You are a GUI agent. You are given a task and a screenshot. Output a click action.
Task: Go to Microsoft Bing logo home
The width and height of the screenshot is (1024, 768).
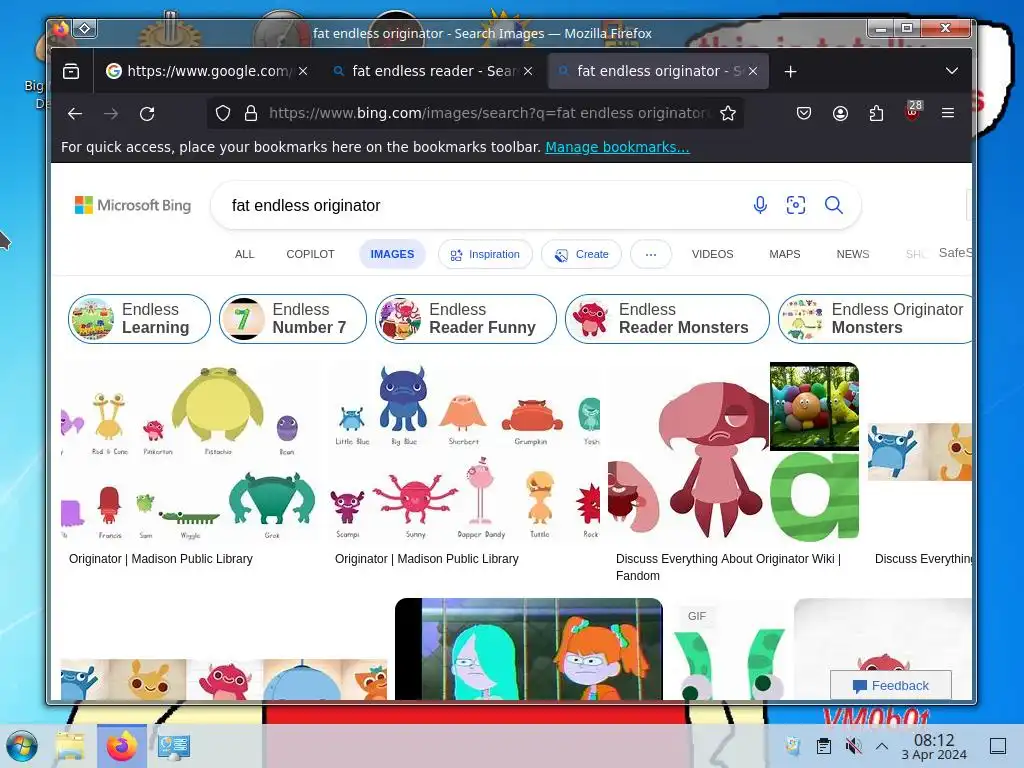pos(133,205)
